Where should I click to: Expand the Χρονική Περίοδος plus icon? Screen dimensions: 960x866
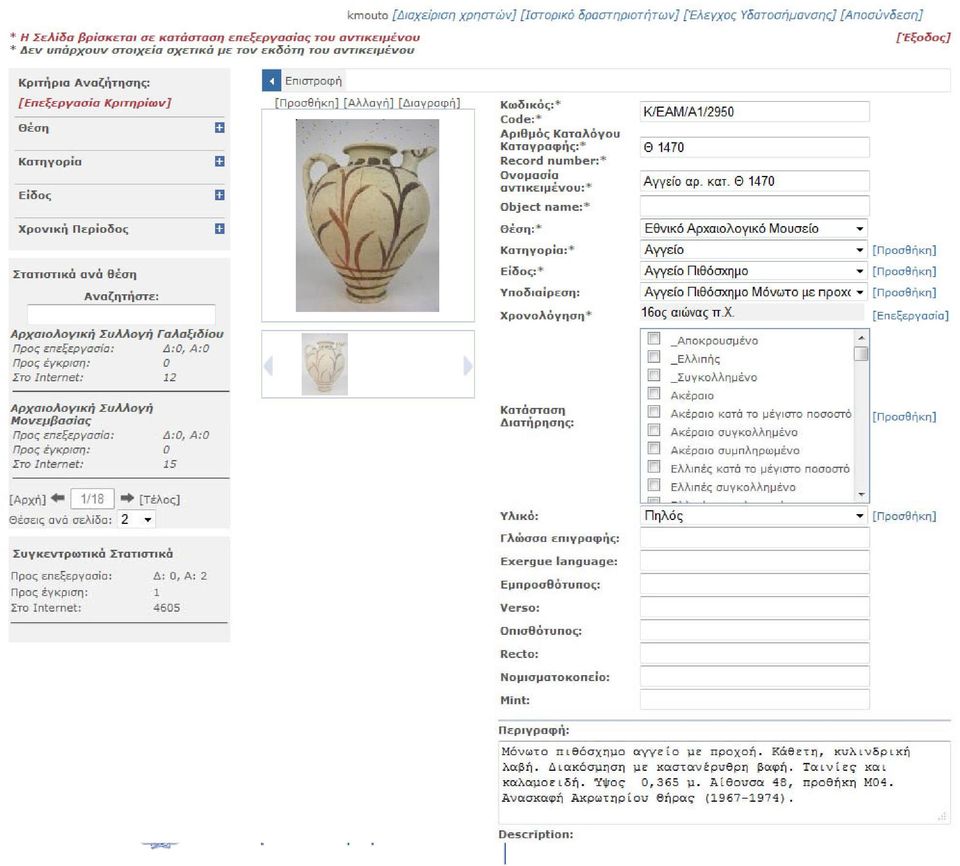point(219,228)
